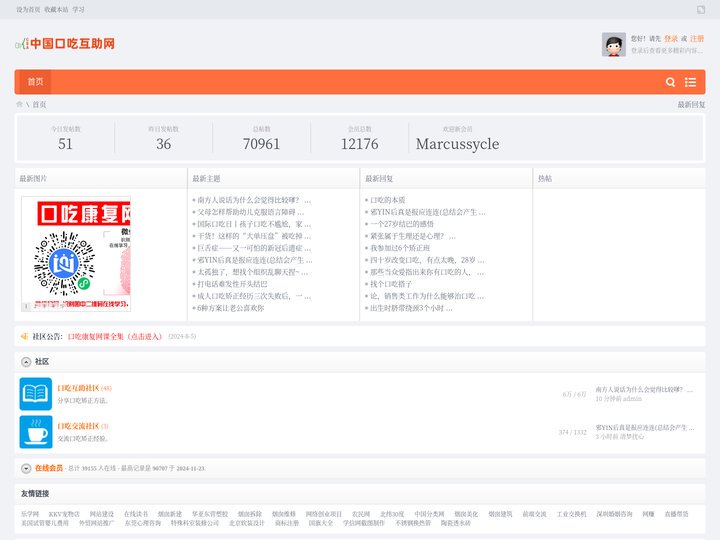
Task: Click 收藏本站 in the top bar
Action: [56, 10]
